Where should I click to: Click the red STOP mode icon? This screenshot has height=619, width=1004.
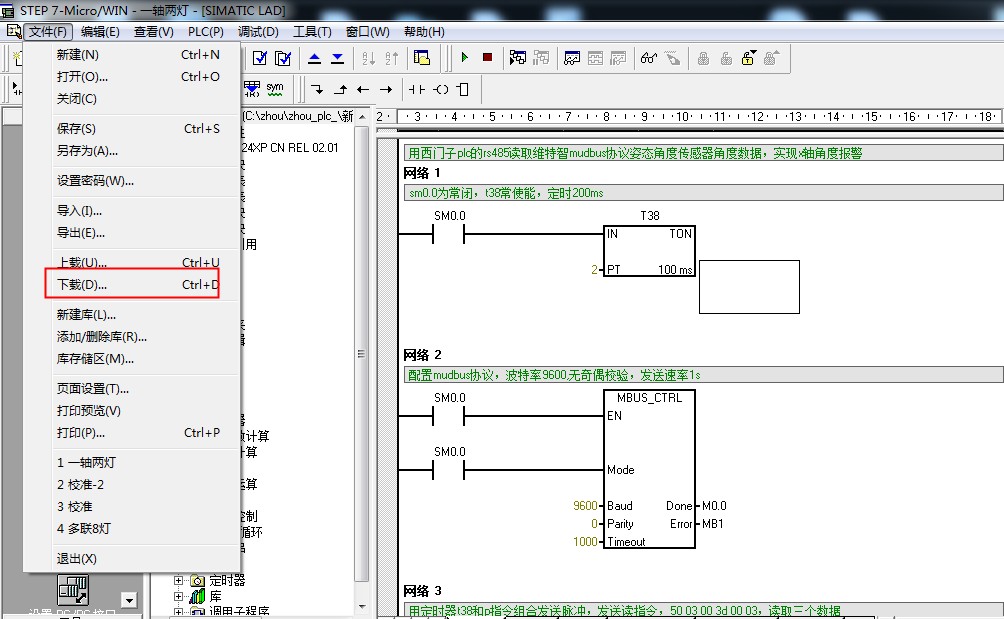(x=487, y=58)
